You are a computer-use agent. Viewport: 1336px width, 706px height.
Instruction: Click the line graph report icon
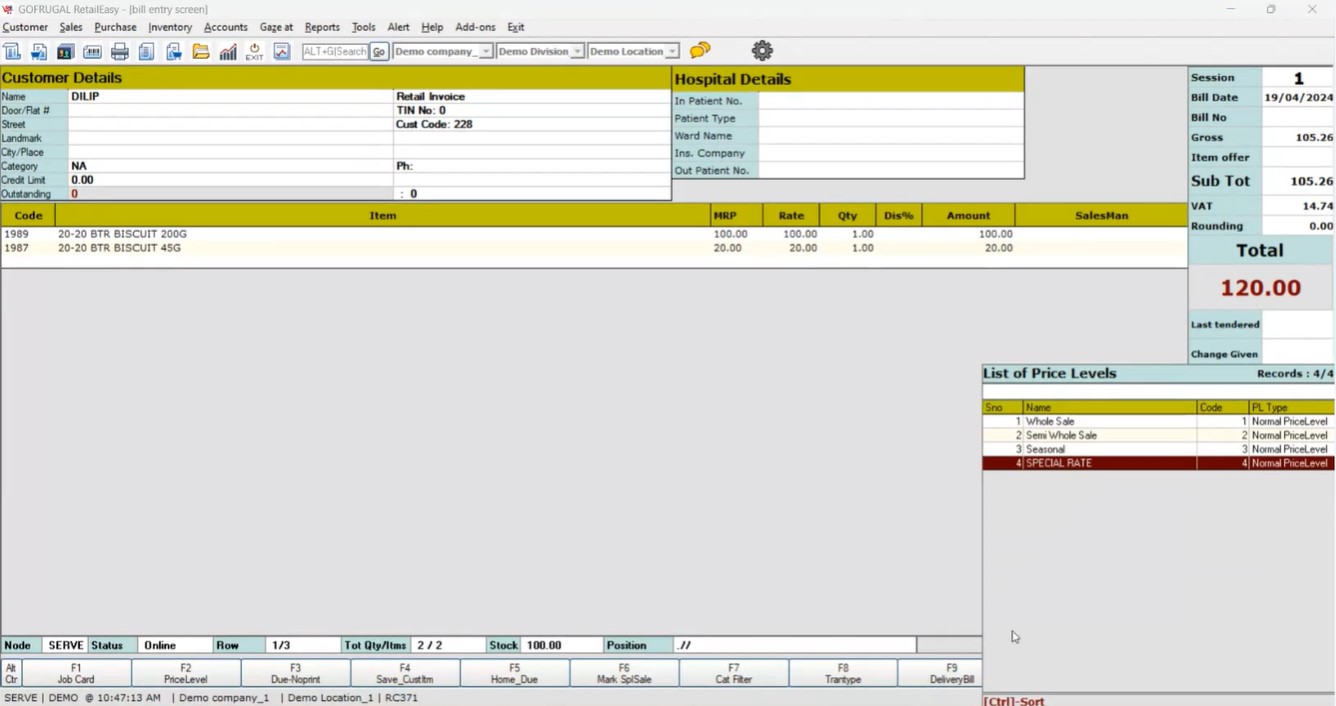(x=282, y=51)
